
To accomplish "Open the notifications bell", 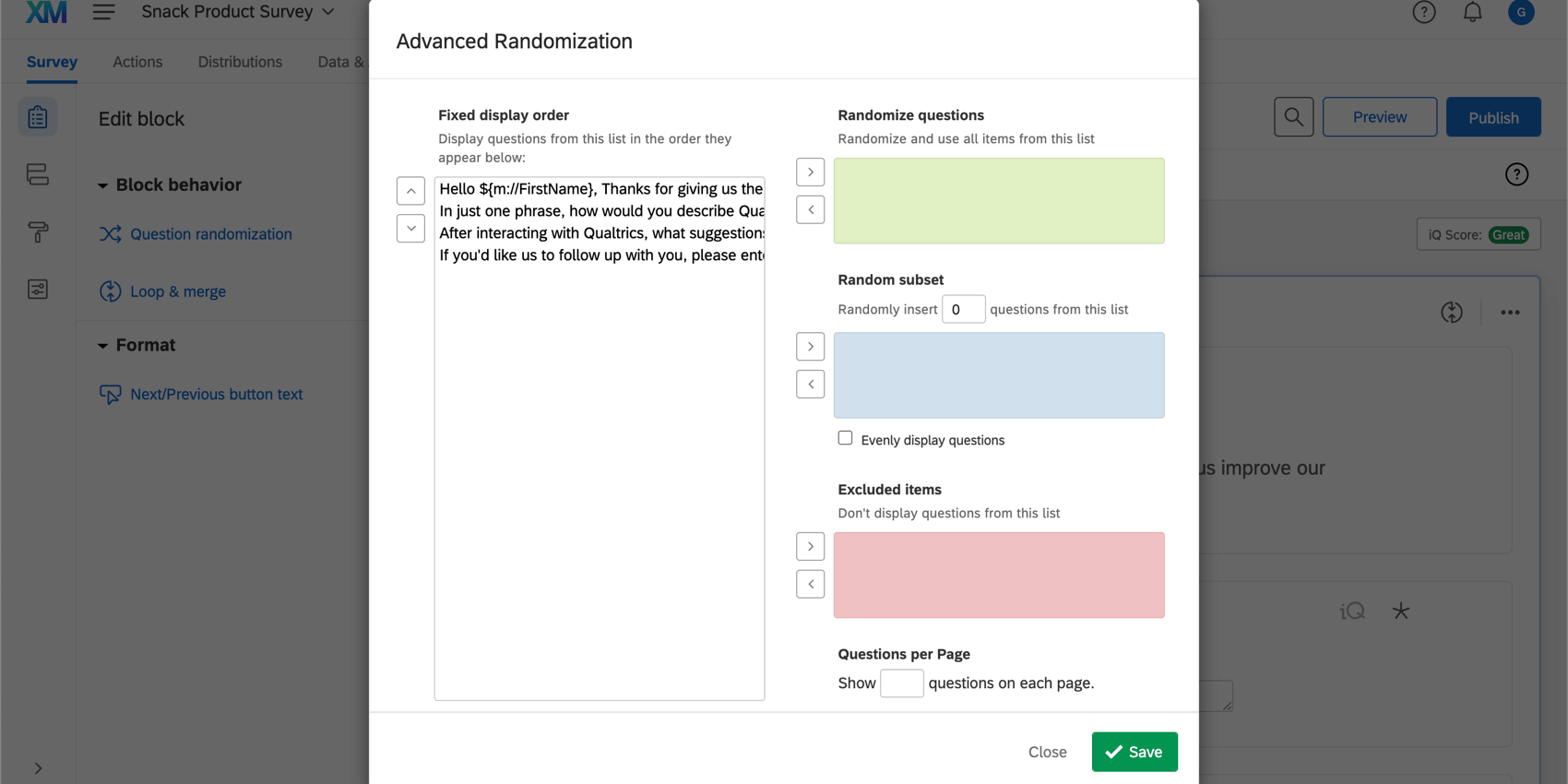I will (x=1472, y=12).
